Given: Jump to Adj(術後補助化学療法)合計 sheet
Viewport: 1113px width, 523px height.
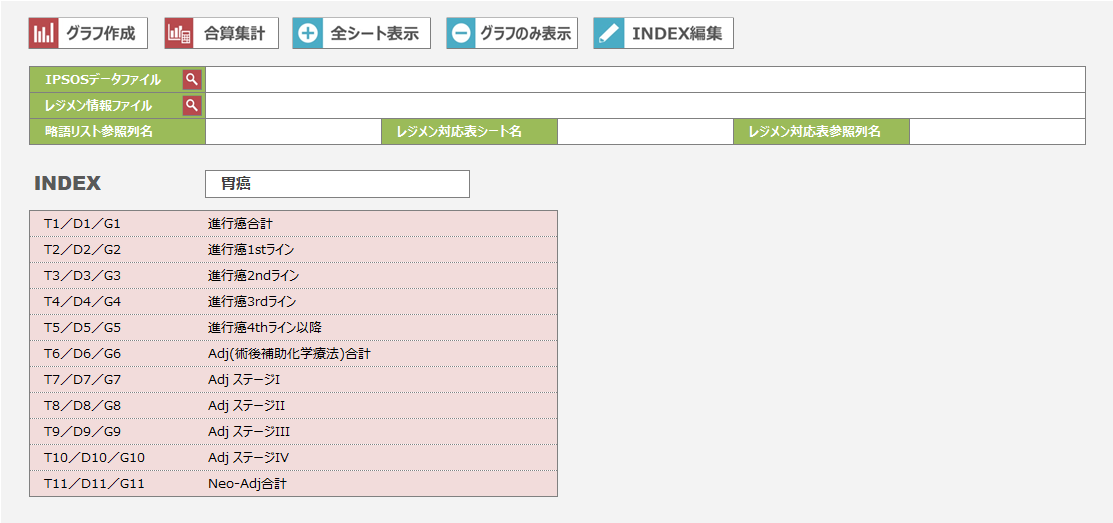Looking at the screenshot, I should coord(289,354).
